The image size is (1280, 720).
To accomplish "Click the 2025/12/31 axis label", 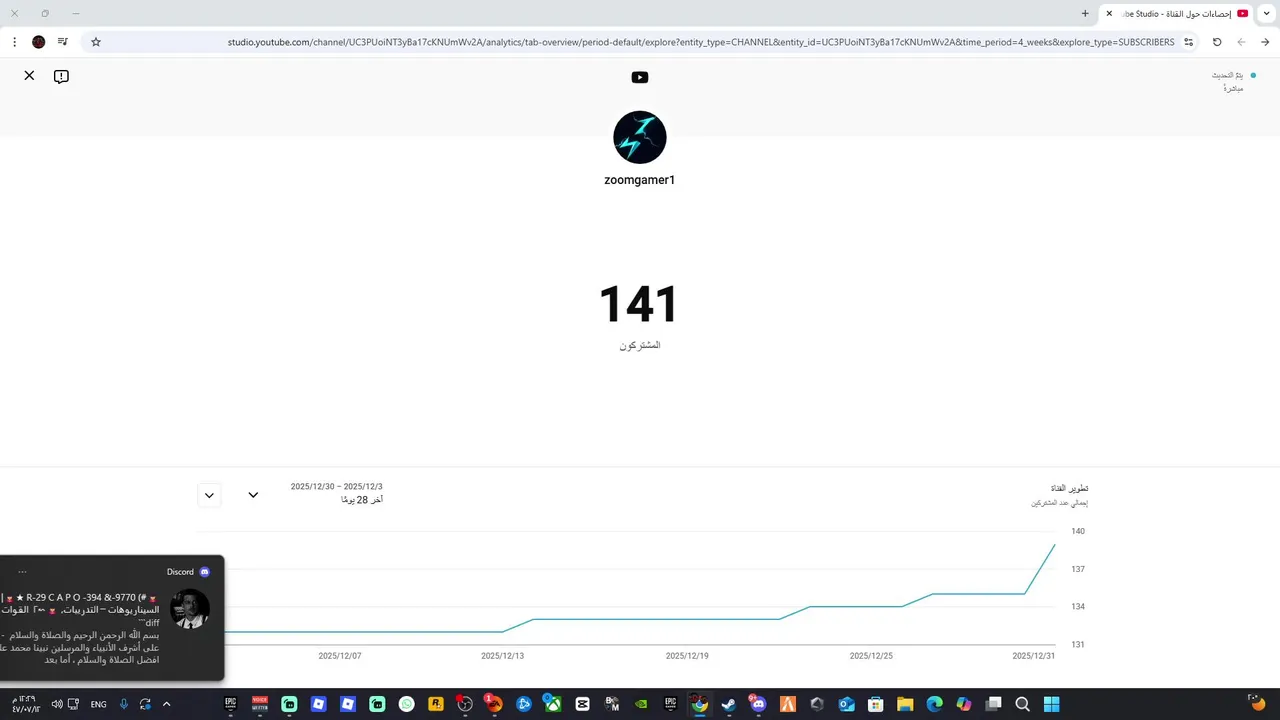I will click(x=1034, y=656).
